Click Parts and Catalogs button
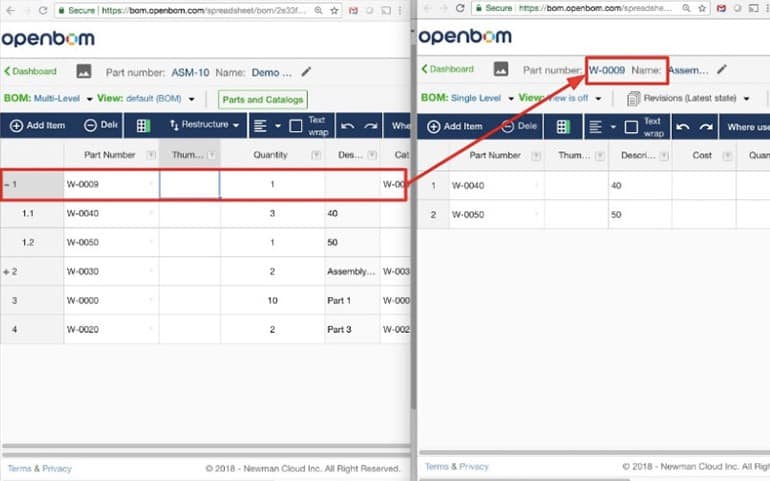Image resolution: width=770 pixels, height=481 pixels. pyautogui.click(x=263, y=99)
